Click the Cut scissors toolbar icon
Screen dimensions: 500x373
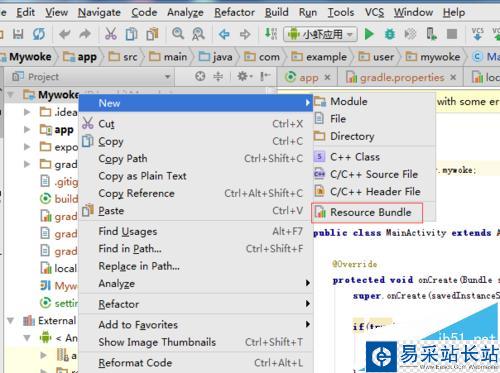(x=111, y=34)
